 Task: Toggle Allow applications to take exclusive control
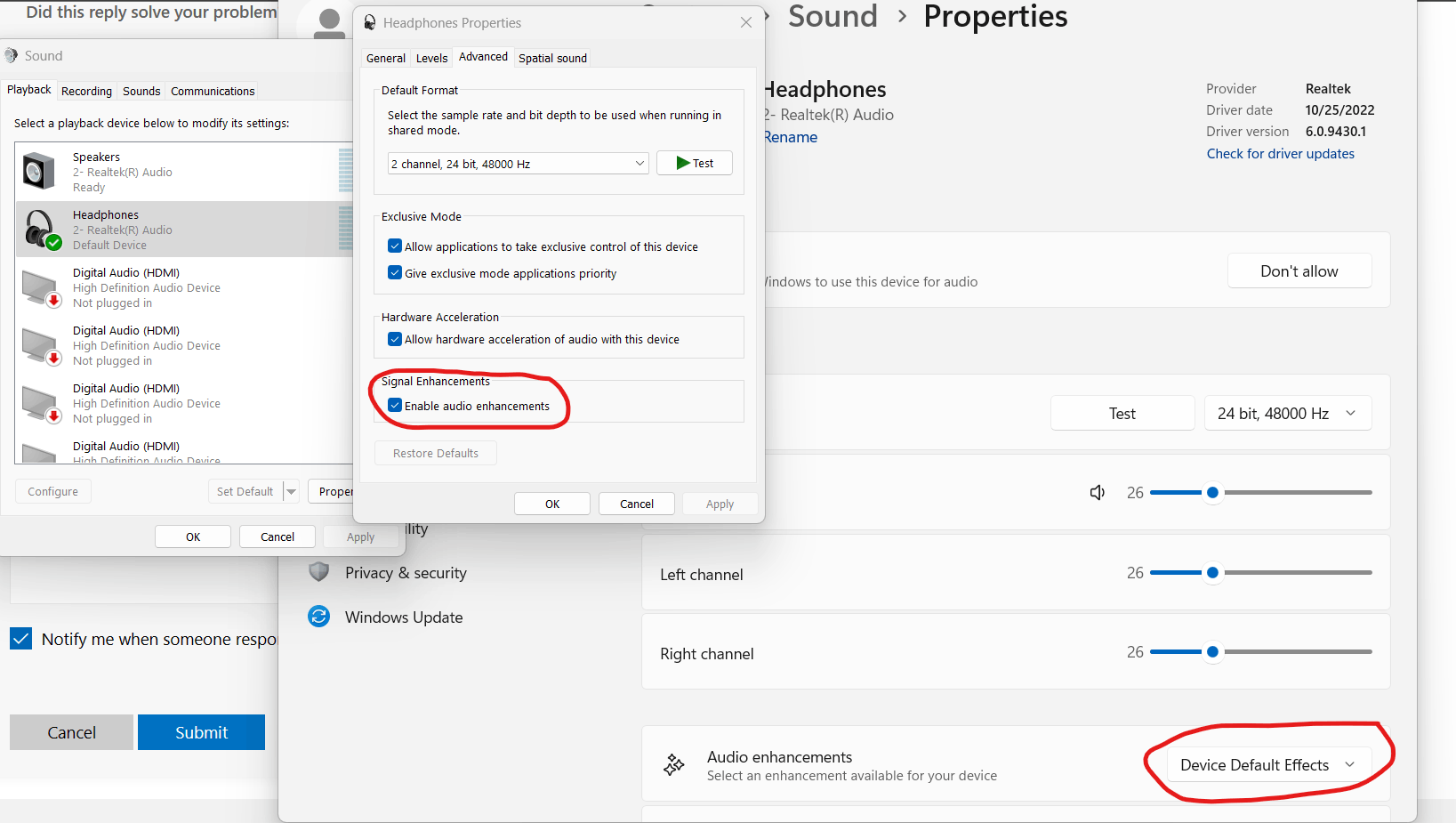point(395,246)
